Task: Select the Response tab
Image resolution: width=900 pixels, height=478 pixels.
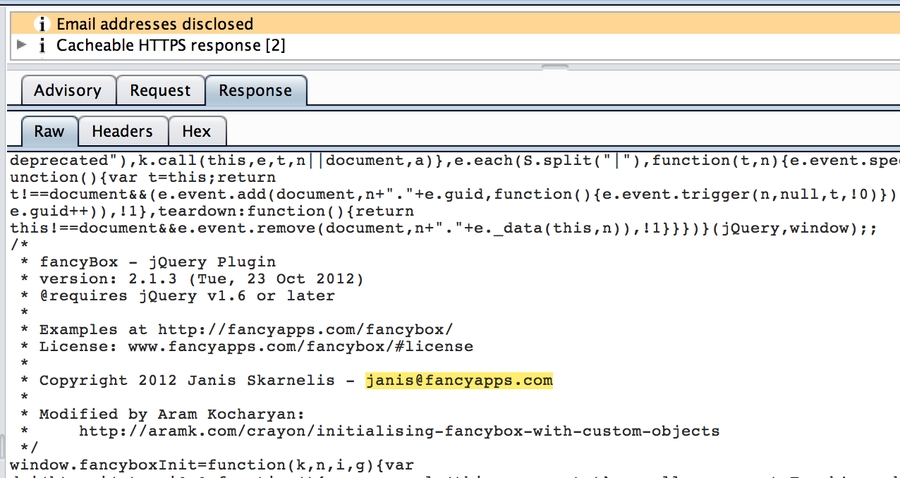Action: pyautogui.click(x=255, y=91)
